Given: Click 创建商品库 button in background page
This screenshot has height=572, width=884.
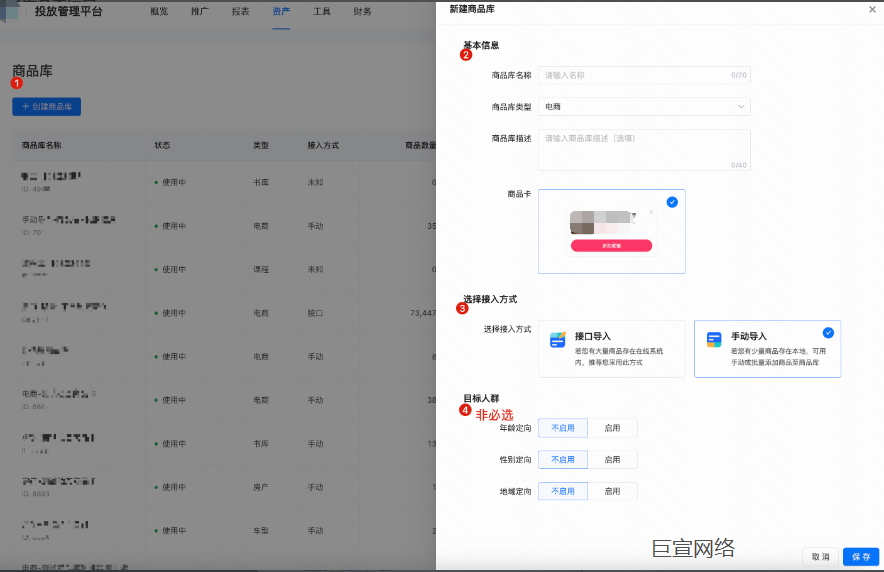Looking at the screenshot, I should (x=47, y=107).
